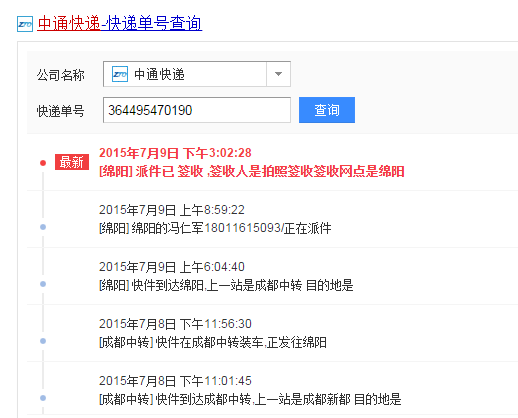This screenshot has width=518, height=418.
Task: Click the timeline dot for 上午6:04:40 entry
Action: (x=43, y=284)
